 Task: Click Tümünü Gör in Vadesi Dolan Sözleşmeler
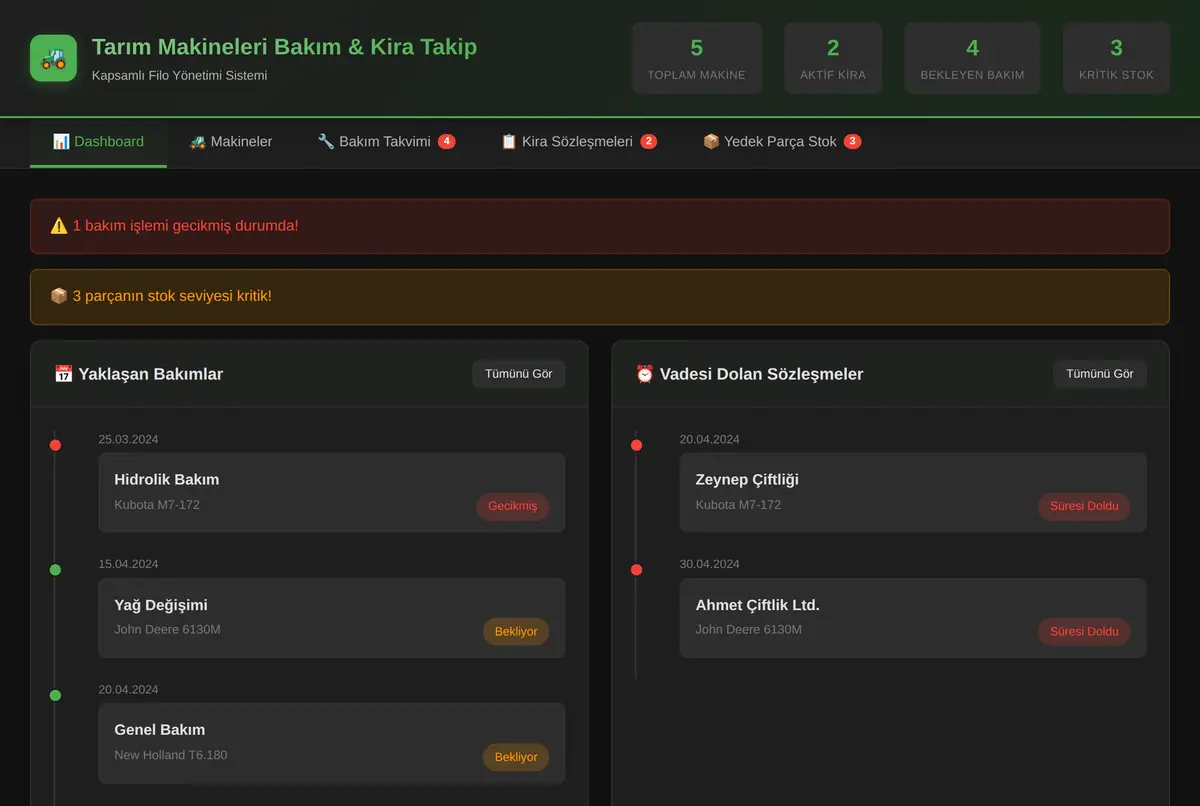pos(1100,374)
